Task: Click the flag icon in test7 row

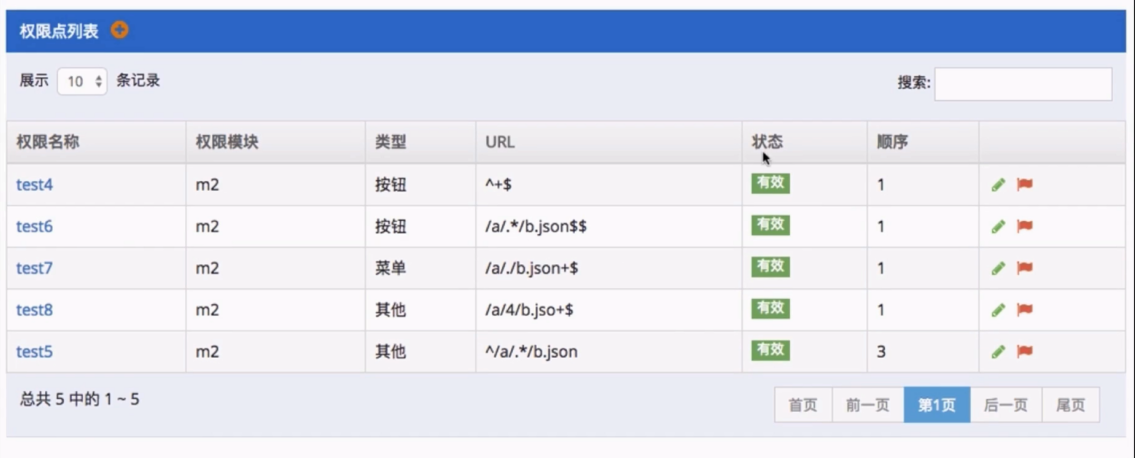Action: tap(1024, 268)
